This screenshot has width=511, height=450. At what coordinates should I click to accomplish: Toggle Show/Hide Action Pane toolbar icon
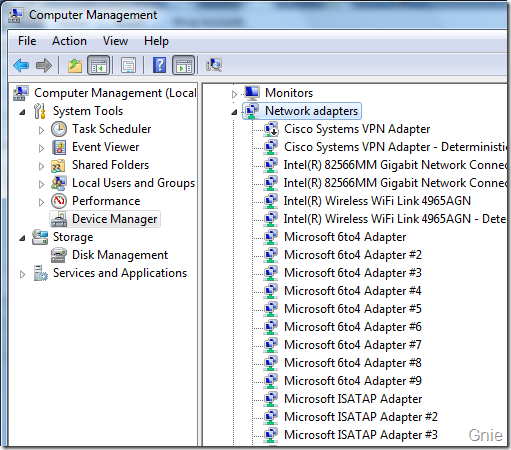tap(184, 65)
